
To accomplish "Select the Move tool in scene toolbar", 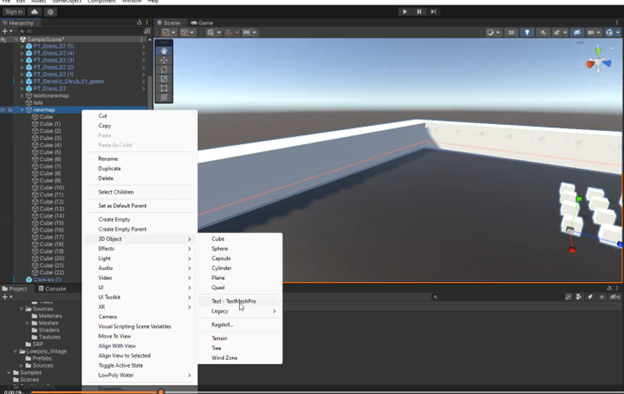I will 164,60.
